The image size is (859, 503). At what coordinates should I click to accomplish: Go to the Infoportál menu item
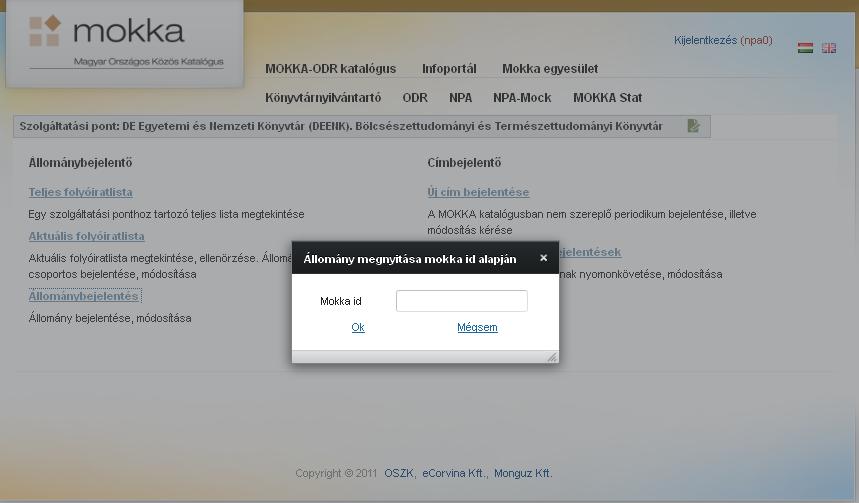coord(449,69)
